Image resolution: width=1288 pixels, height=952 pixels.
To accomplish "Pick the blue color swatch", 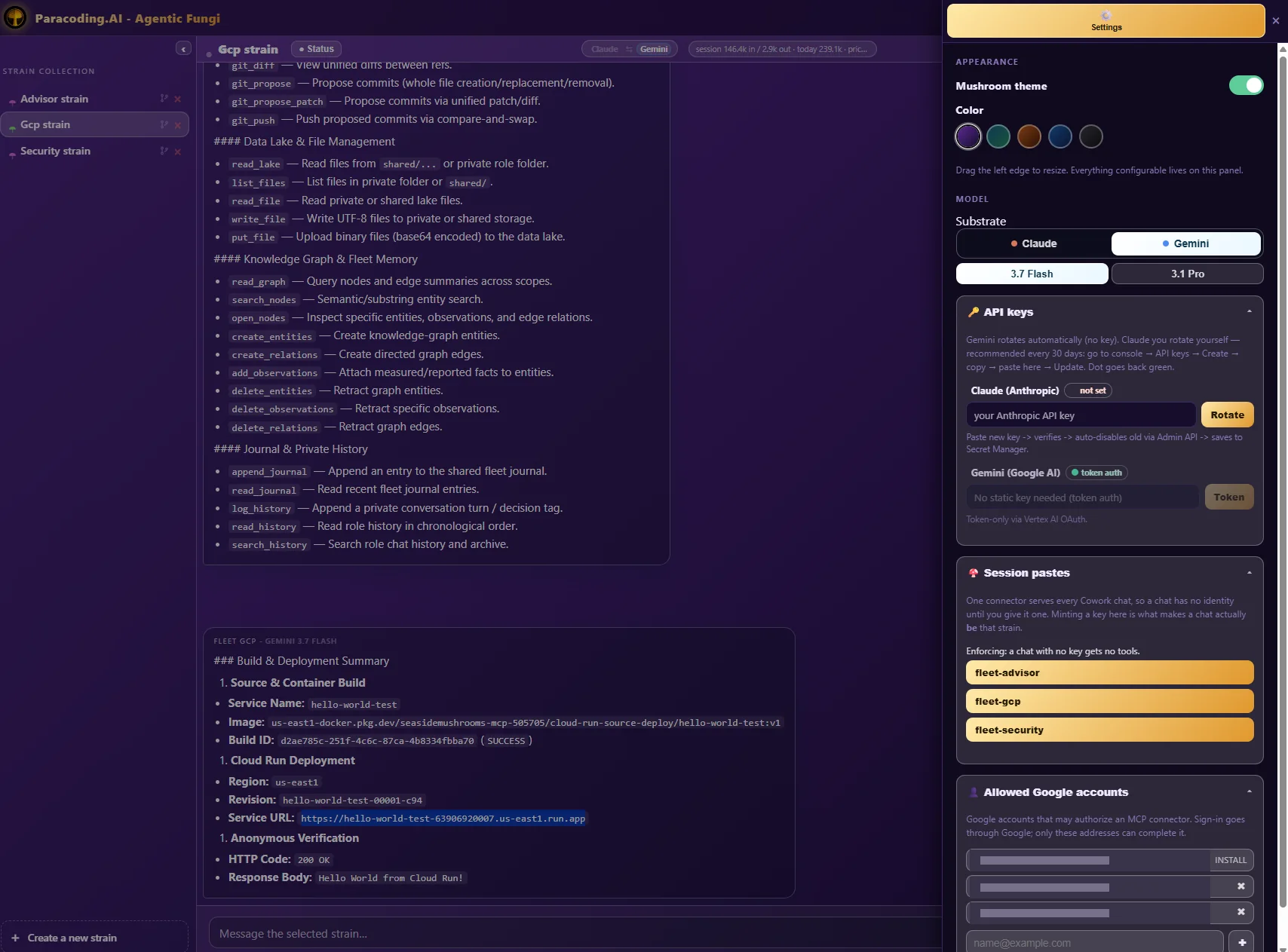I will [1060, 136].
